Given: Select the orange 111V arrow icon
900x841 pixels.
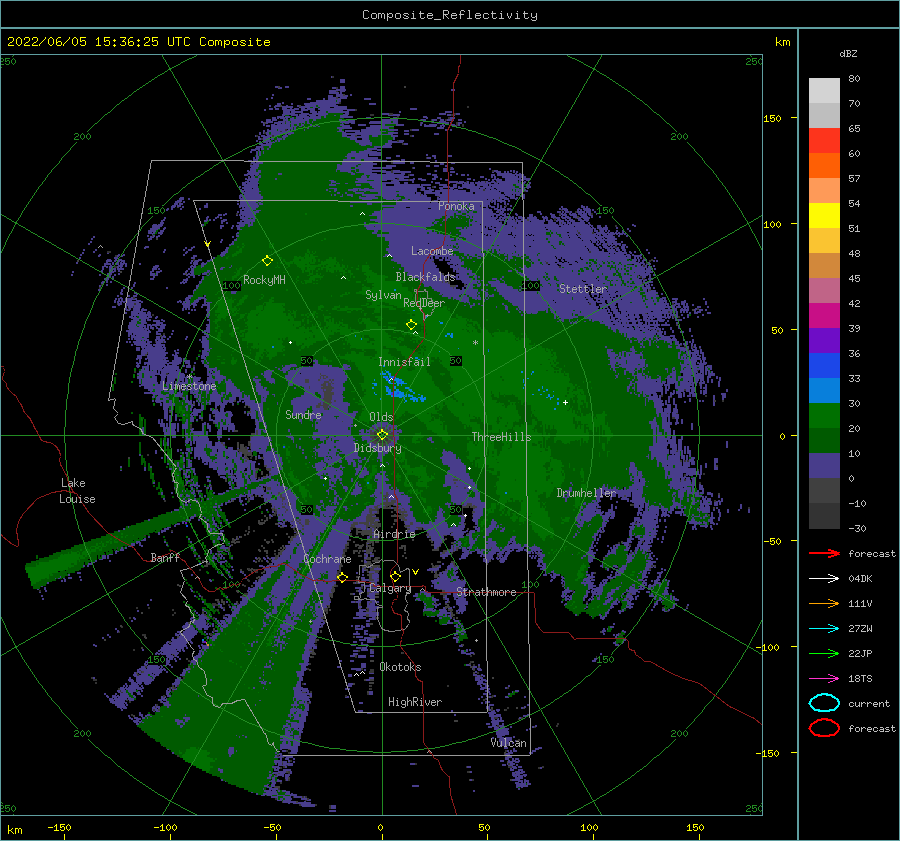Looking at the screenshot, I should pyautogui.click(x=824, y=603).
